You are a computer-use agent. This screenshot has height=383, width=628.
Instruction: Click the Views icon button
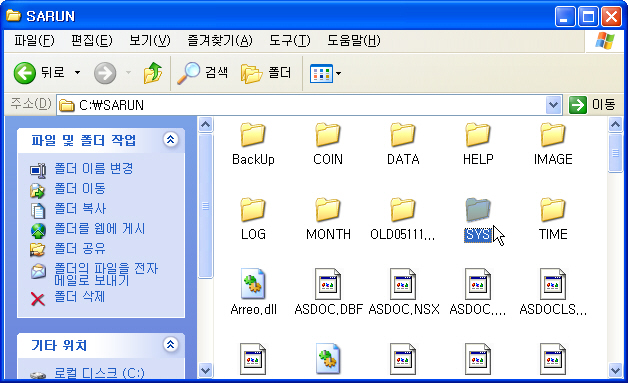coord(321,73)
